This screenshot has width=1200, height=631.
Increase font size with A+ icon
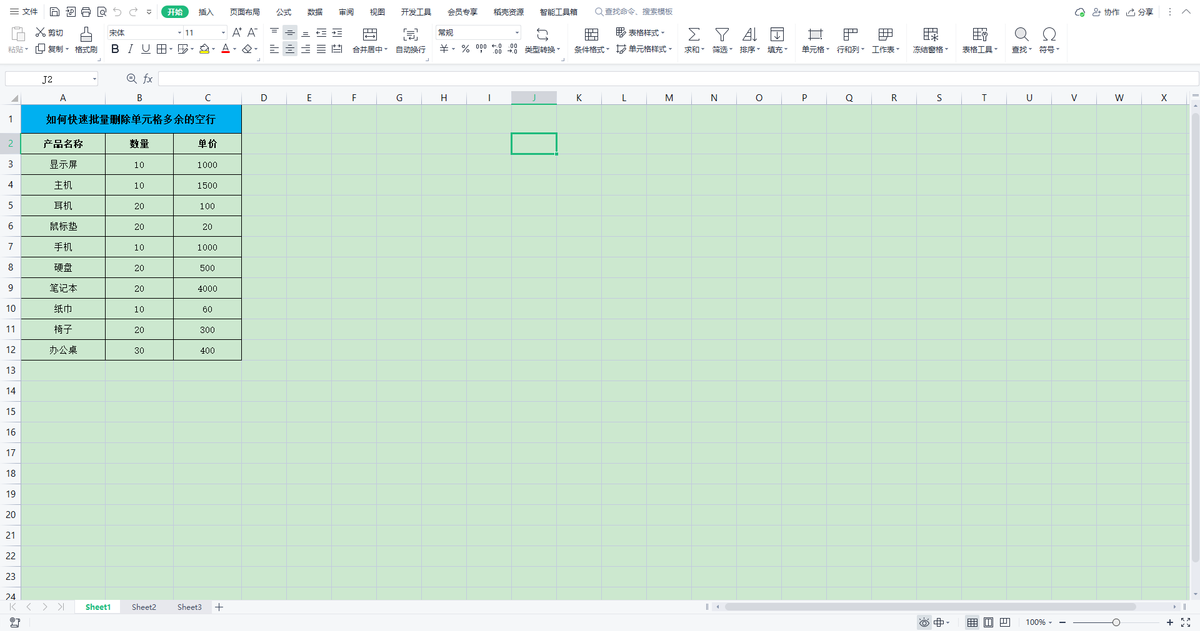(236, 33)
